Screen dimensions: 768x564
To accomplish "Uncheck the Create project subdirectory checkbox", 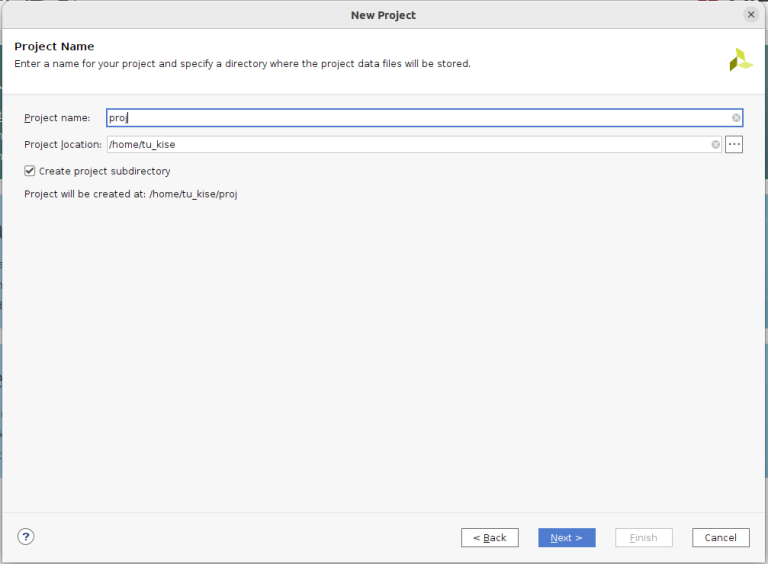I will point(30,171).
